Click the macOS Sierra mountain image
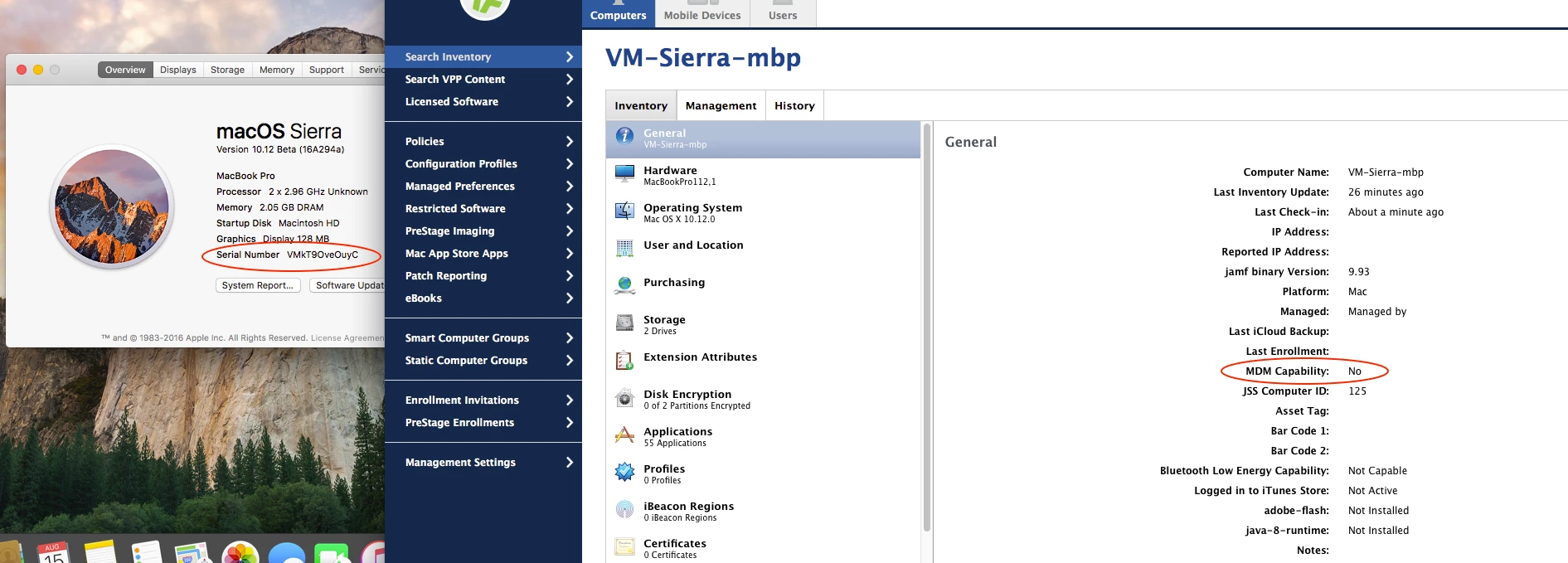Image resolution: width=1568 pixels, height=563 pixels. coord(112,206)
